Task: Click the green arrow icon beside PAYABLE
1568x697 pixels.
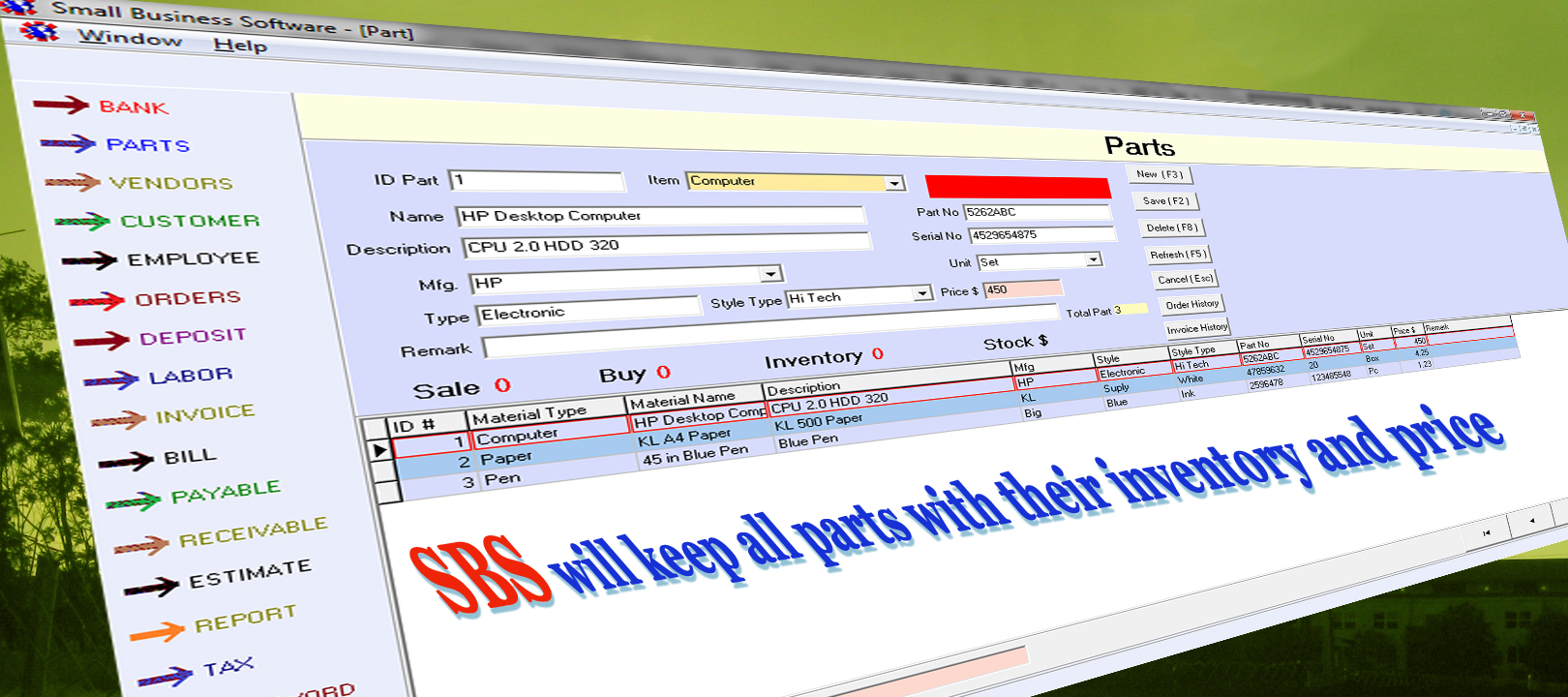Action: (x=133, y=501)
